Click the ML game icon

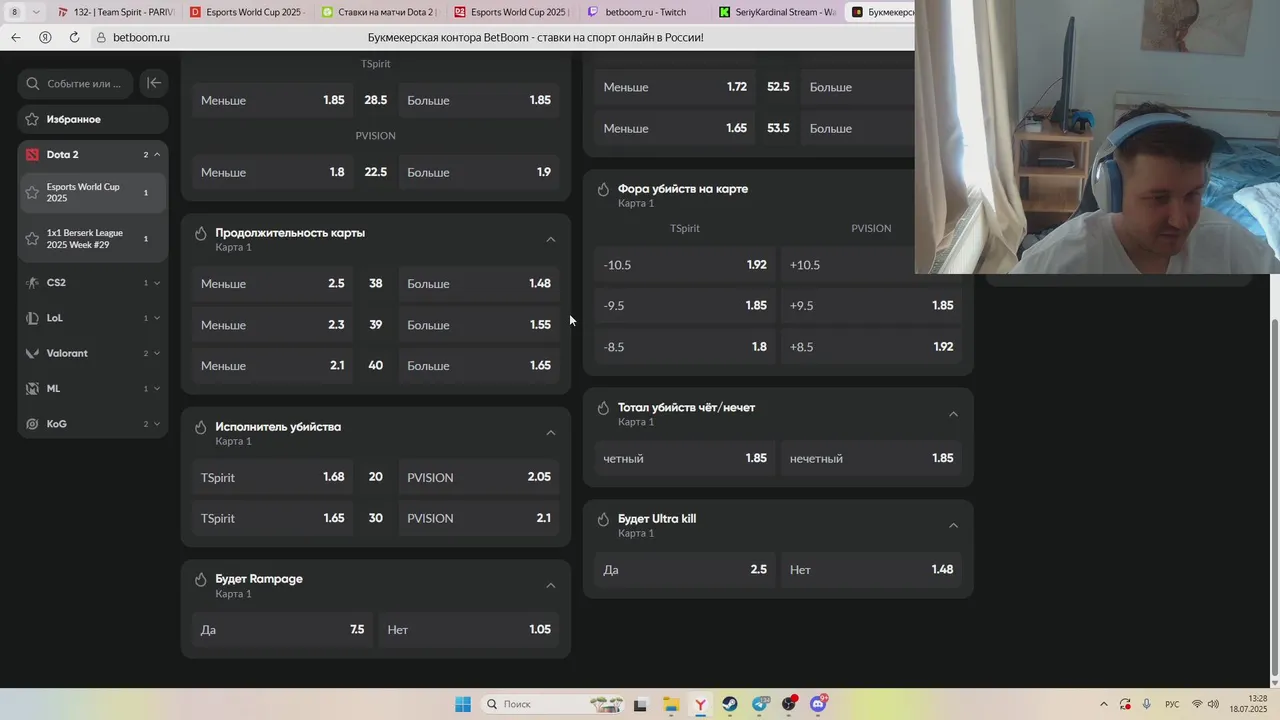(x=32, y=389)
